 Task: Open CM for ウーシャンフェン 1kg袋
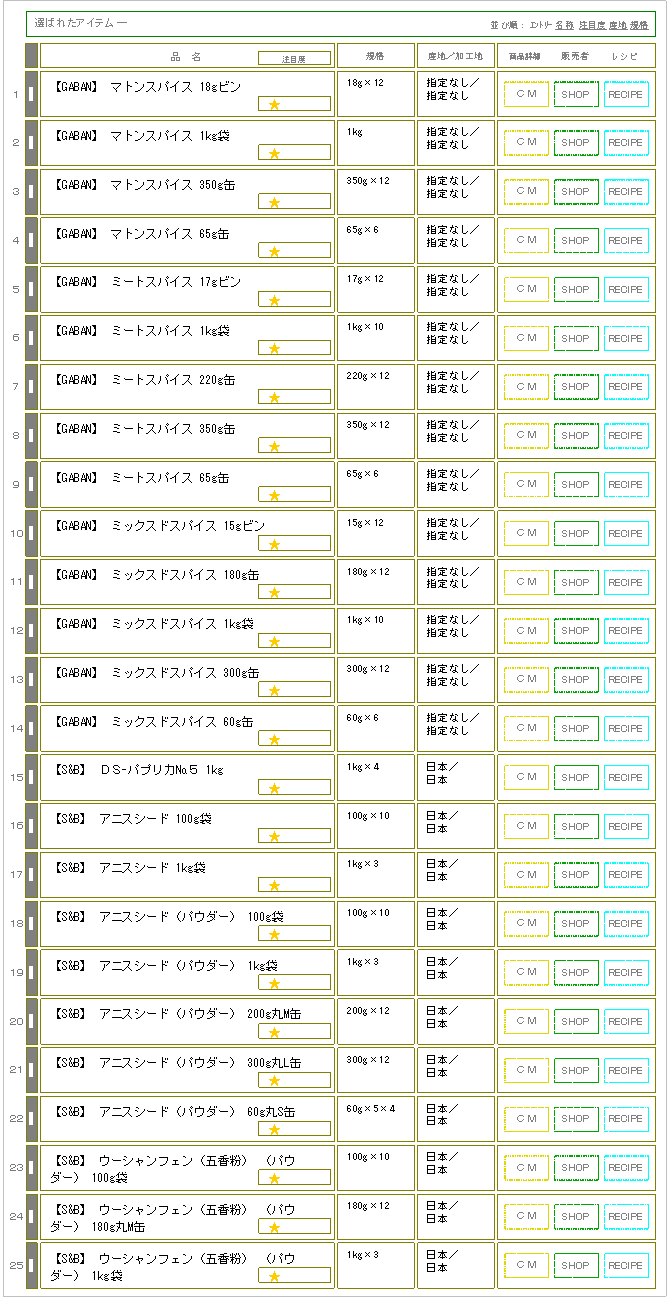tap(526, 1266)
